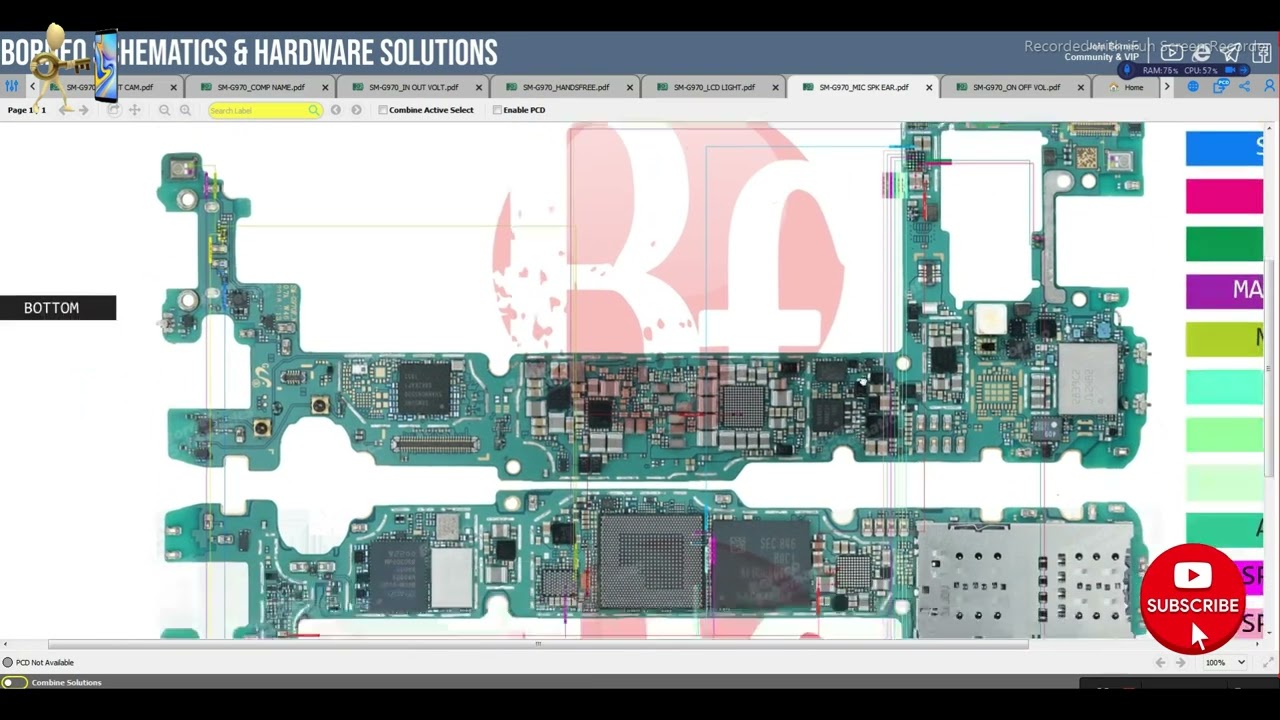
Task: Tick the Enable PCD checkbox
Action: [x=497, y=110]
